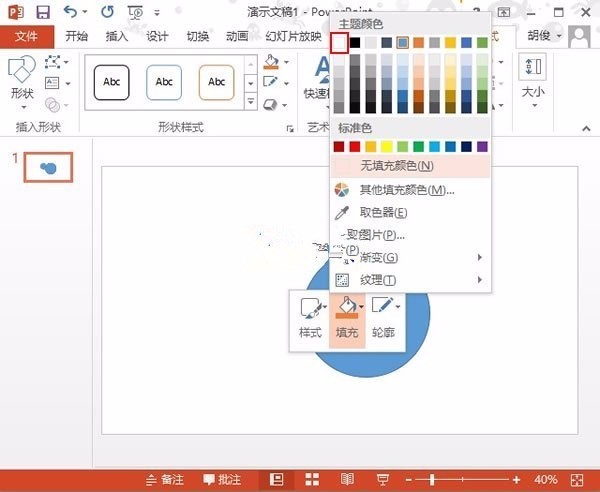The height and width of the screenshot is (492, 600).
Task: Pick the standard purple color swatch
Action: click(482, 147)
